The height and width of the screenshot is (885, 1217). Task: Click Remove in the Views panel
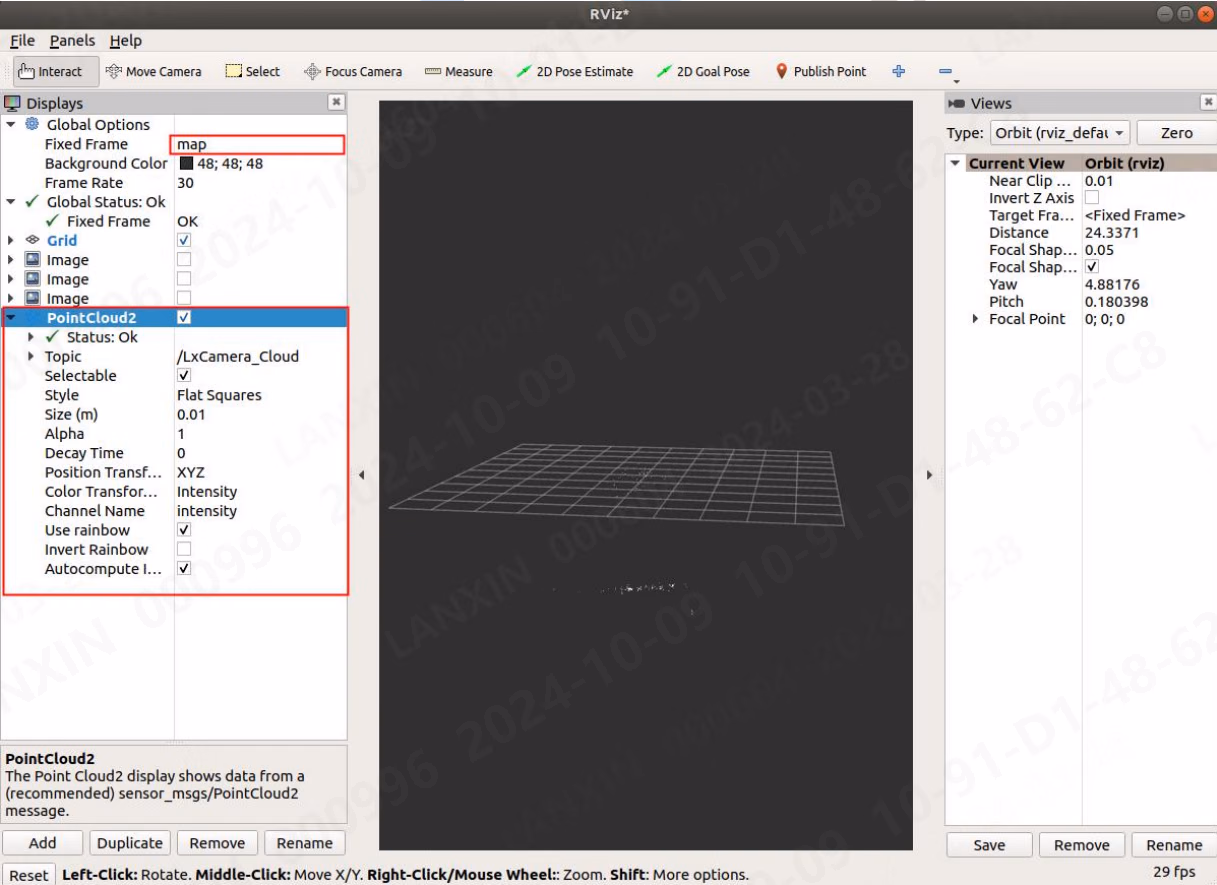click(1082, 845)
